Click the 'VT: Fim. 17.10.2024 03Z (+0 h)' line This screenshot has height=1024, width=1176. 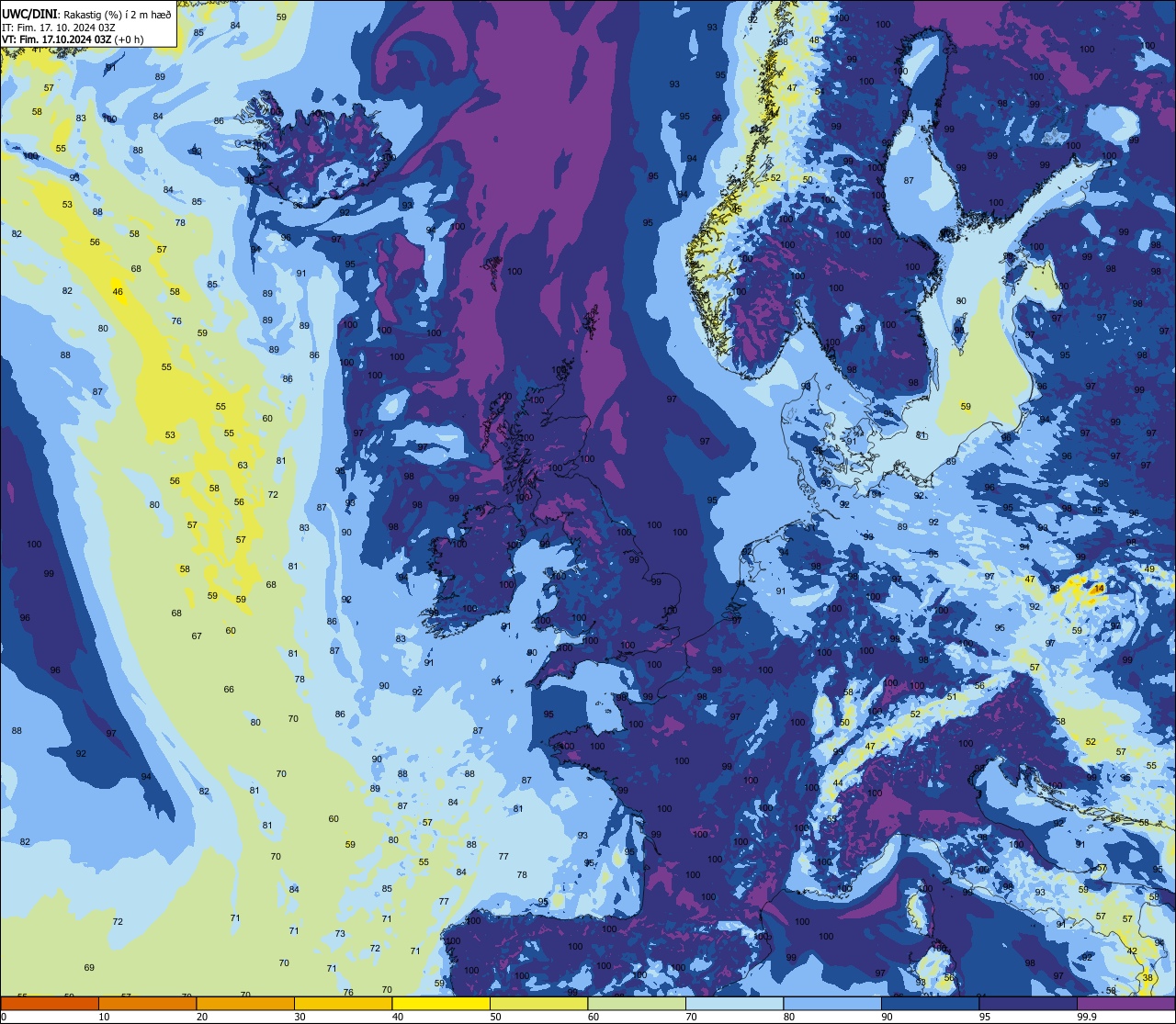pyautogui.click(x=73, y=39)
